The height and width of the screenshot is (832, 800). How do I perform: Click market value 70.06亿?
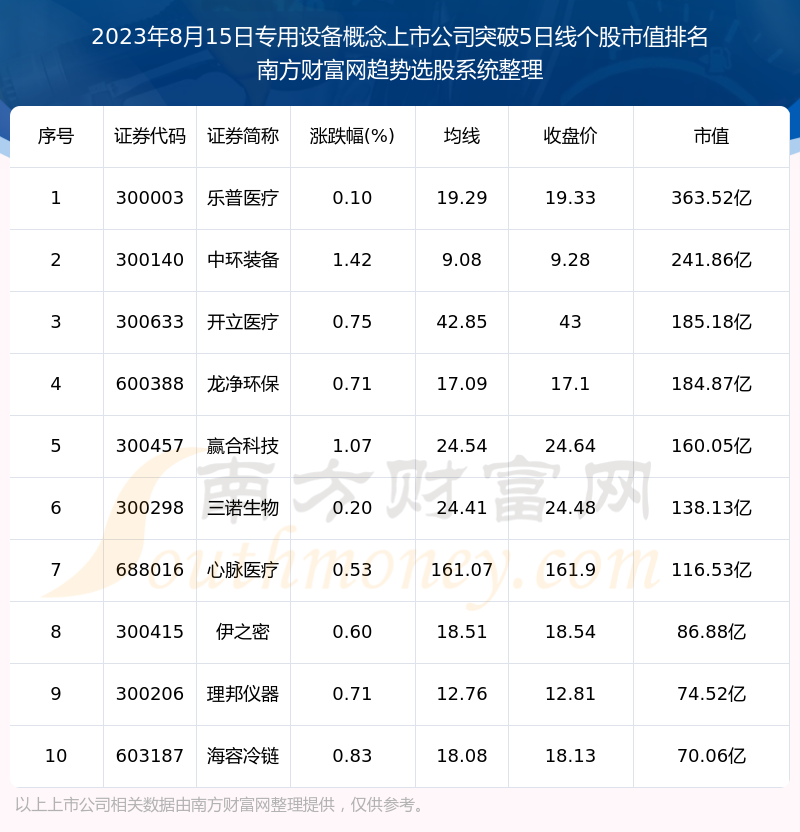click(x=711, y=757)
